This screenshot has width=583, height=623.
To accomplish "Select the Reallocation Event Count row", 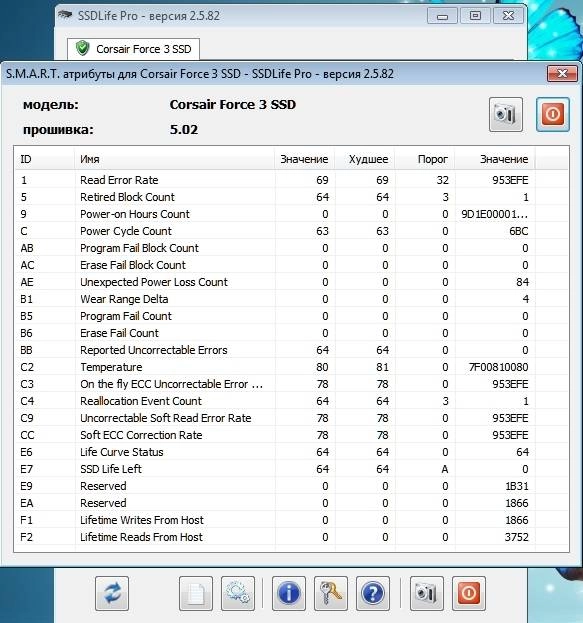I will pos(291,401).
